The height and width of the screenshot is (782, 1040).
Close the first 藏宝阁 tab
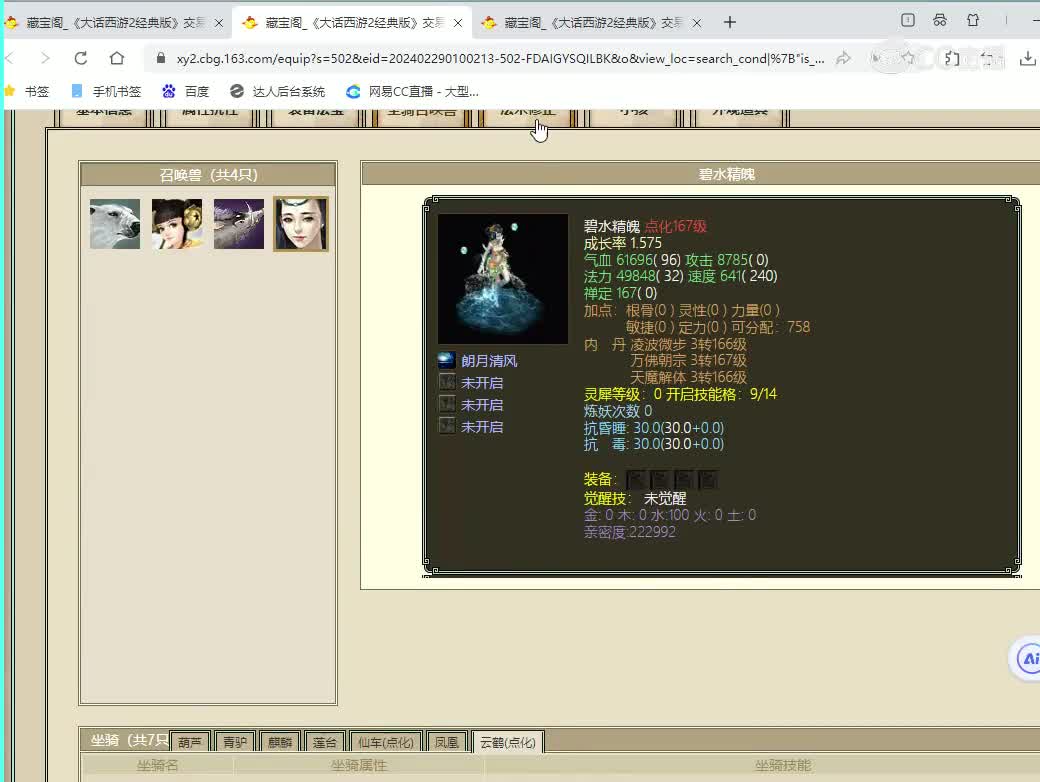point(219,23)
